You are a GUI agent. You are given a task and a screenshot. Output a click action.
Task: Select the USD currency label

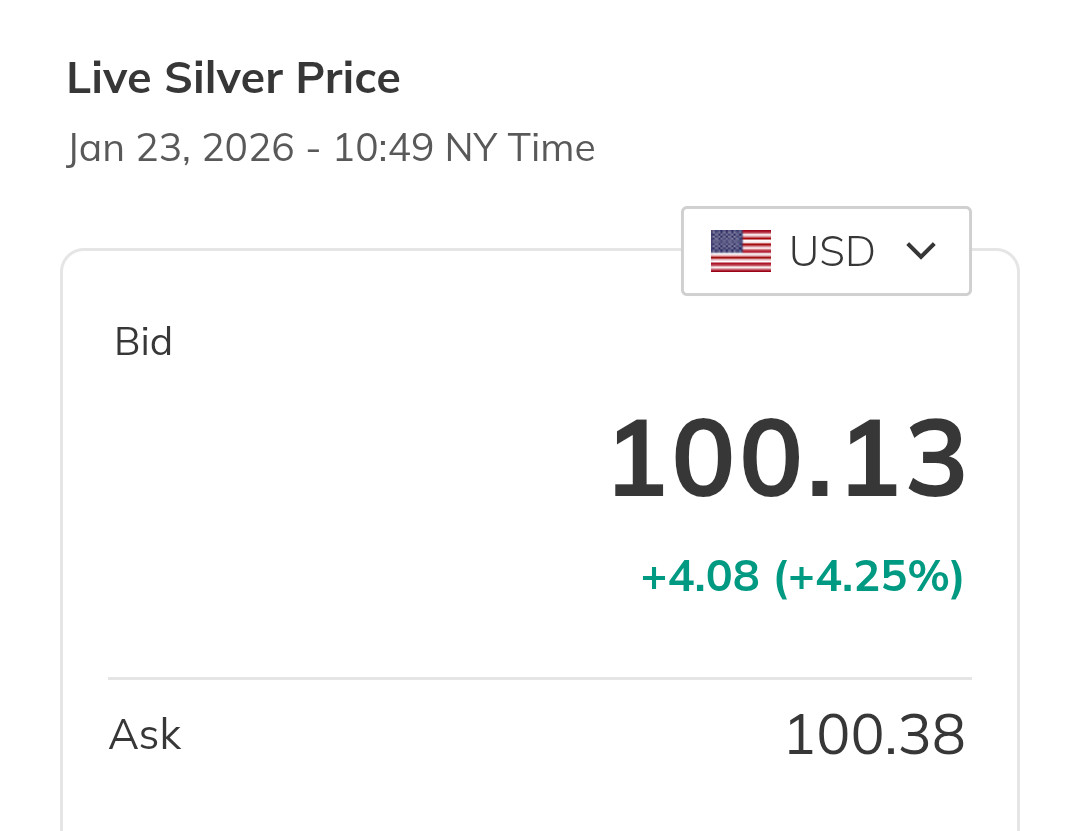click(x=832, y=252)
